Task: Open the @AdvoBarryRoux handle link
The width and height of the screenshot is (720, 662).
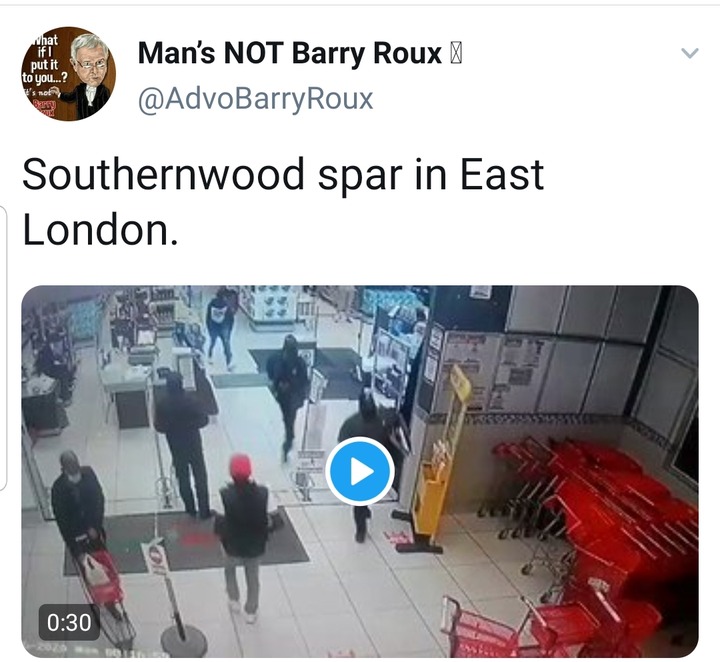Action: point(255,99)
